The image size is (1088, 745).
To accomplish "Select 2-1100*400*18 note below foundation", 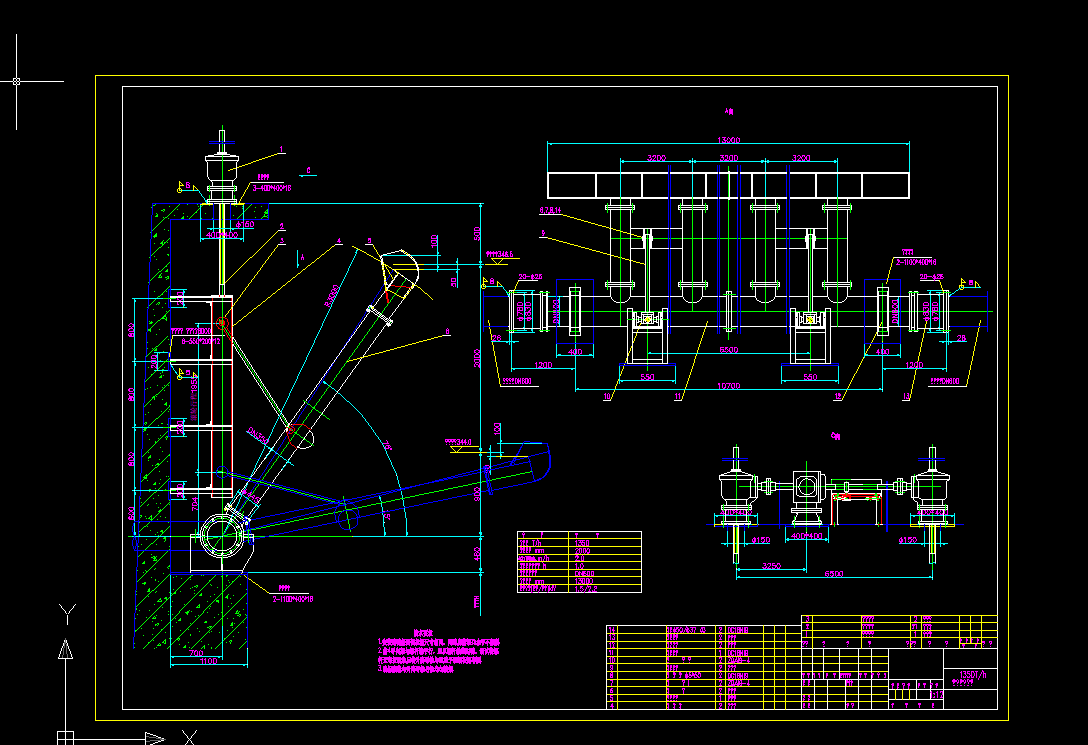I will point(292,599).
